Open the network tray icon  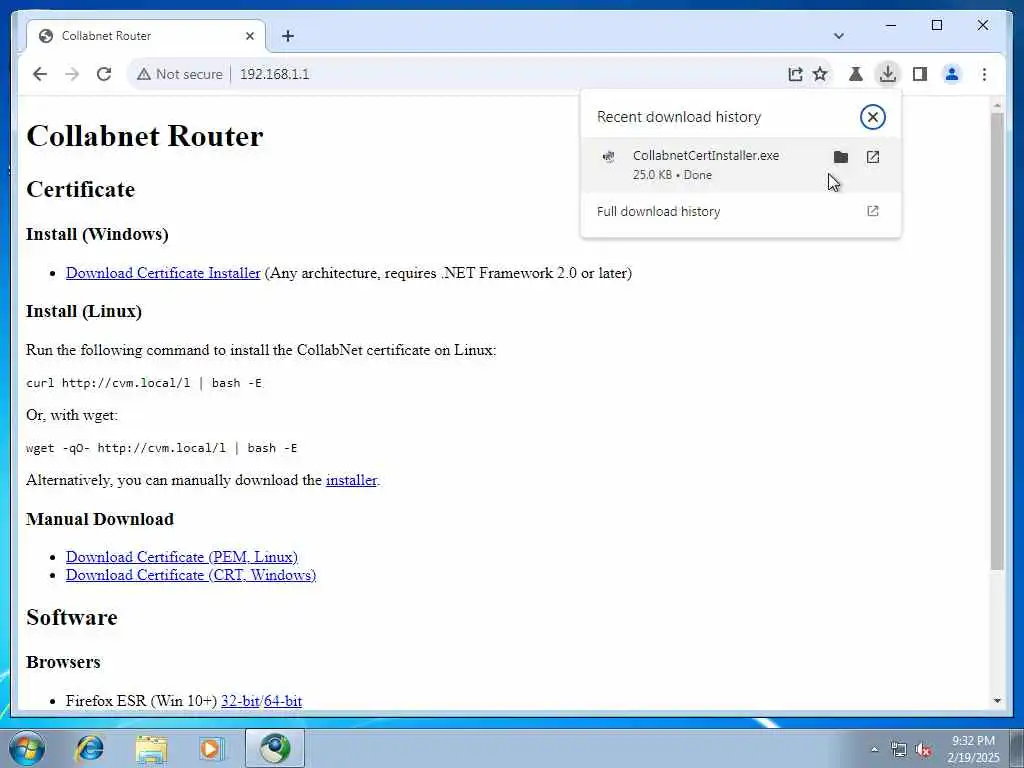point(899,750)
